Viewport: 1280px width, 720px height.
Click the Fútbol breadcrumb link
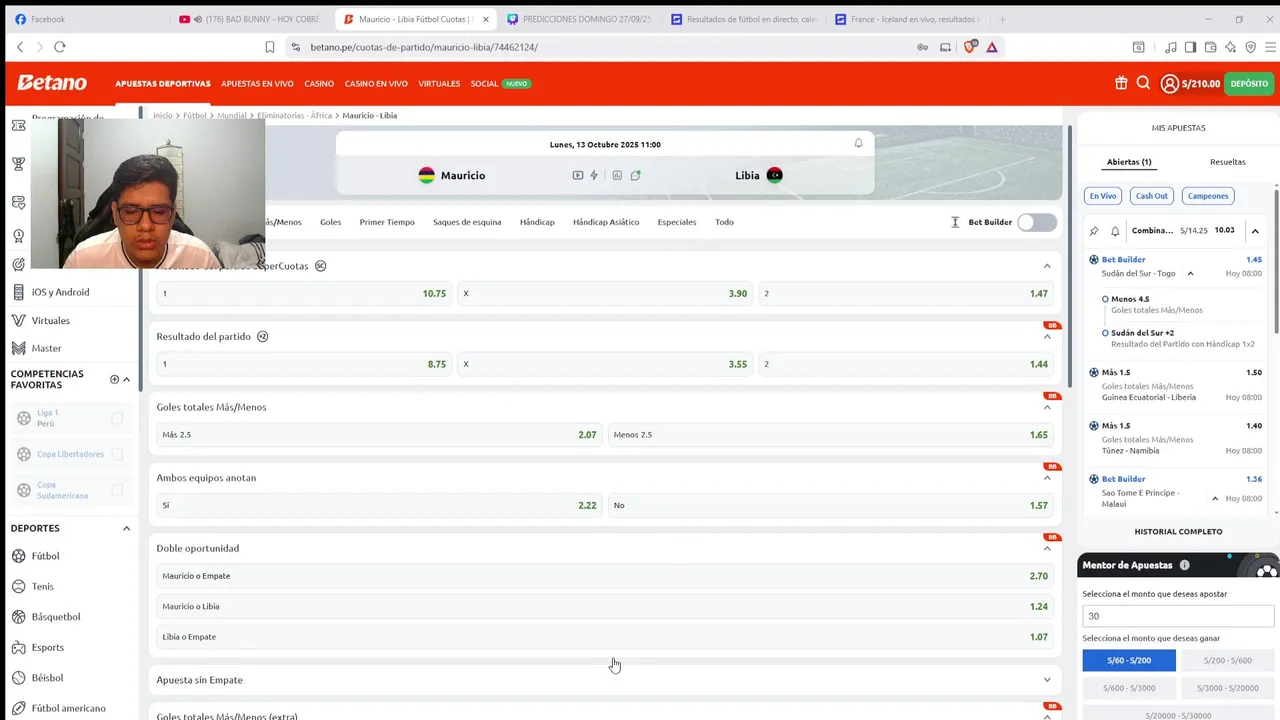click(x=195, y=115)
